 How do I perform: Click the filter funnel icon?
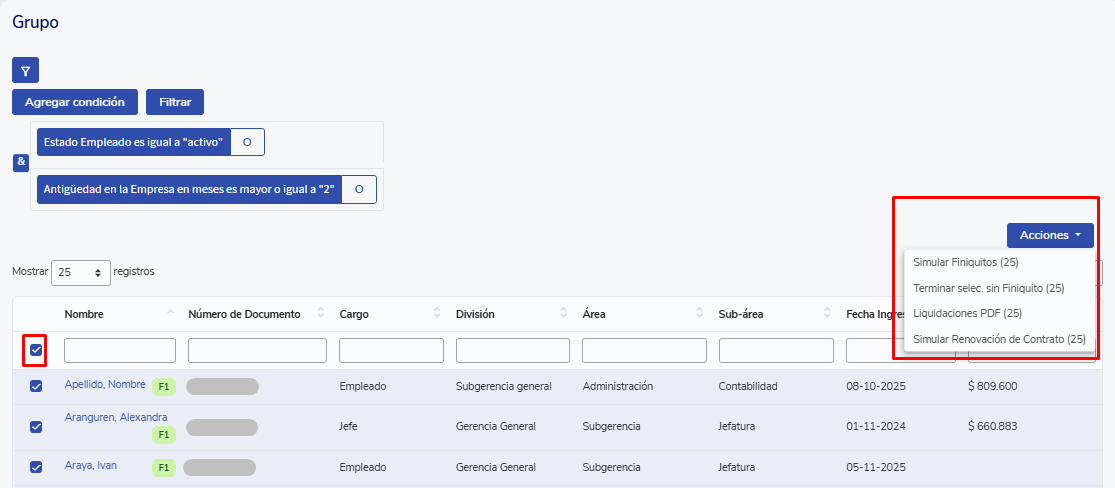coord(25,70)
